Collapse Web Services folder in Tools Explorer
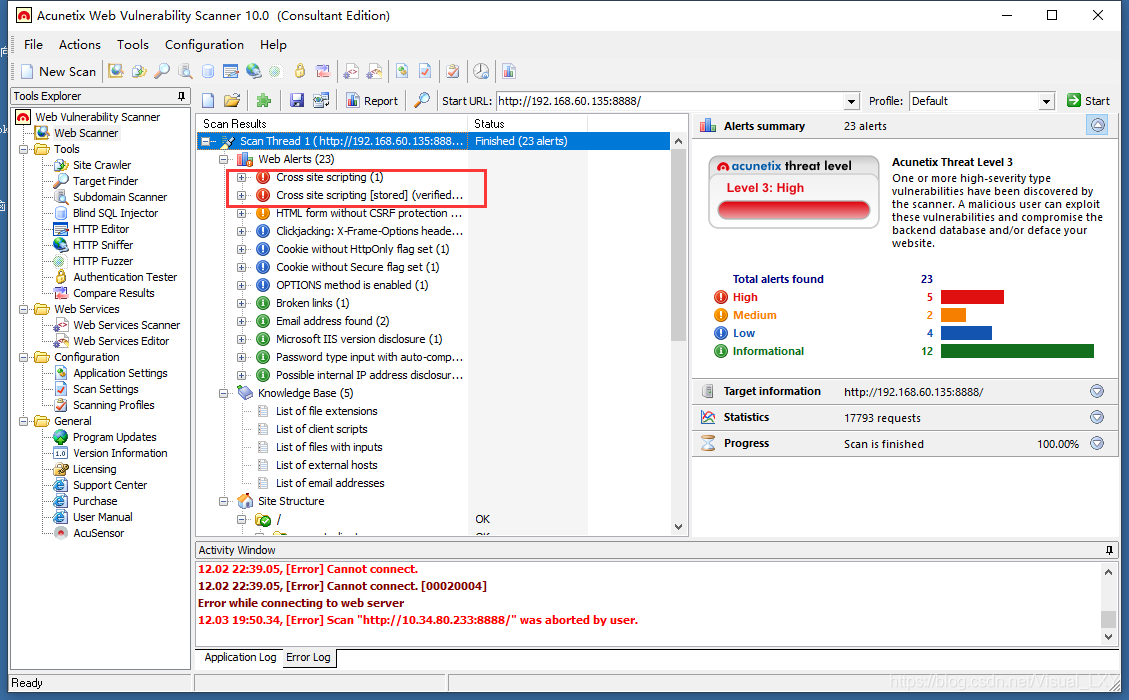The height and width of the screenshot is (700, 1129). point(24,309)
